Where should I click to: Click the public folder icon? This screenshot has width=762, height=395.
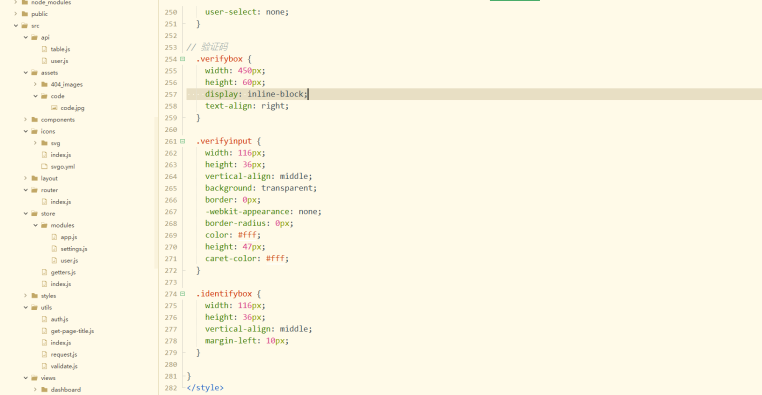pos(25,14)
